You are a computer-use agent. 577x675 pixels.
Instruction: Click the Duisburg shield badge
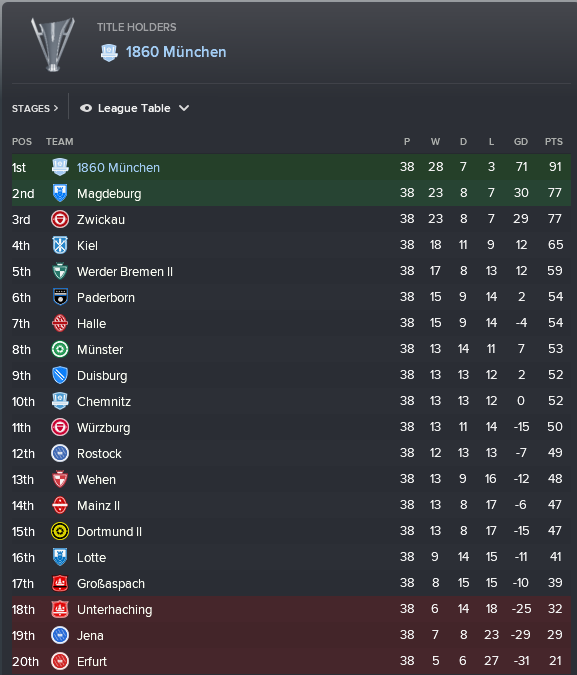60,375
